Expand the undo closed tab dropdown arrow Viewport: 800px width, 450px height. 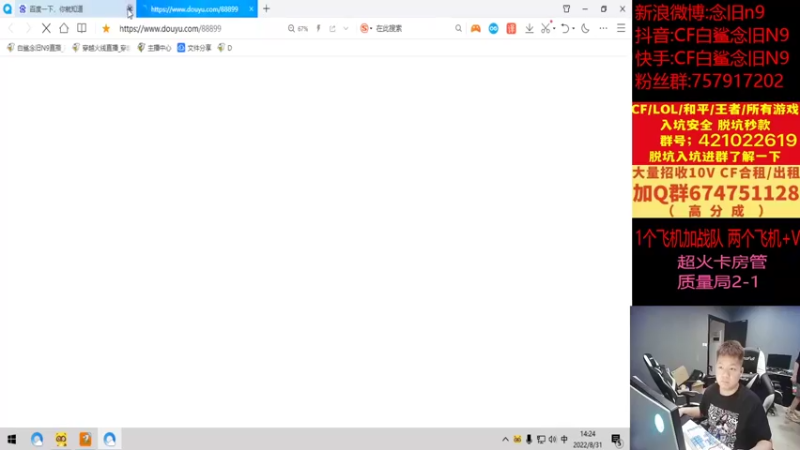coord(573,29)
